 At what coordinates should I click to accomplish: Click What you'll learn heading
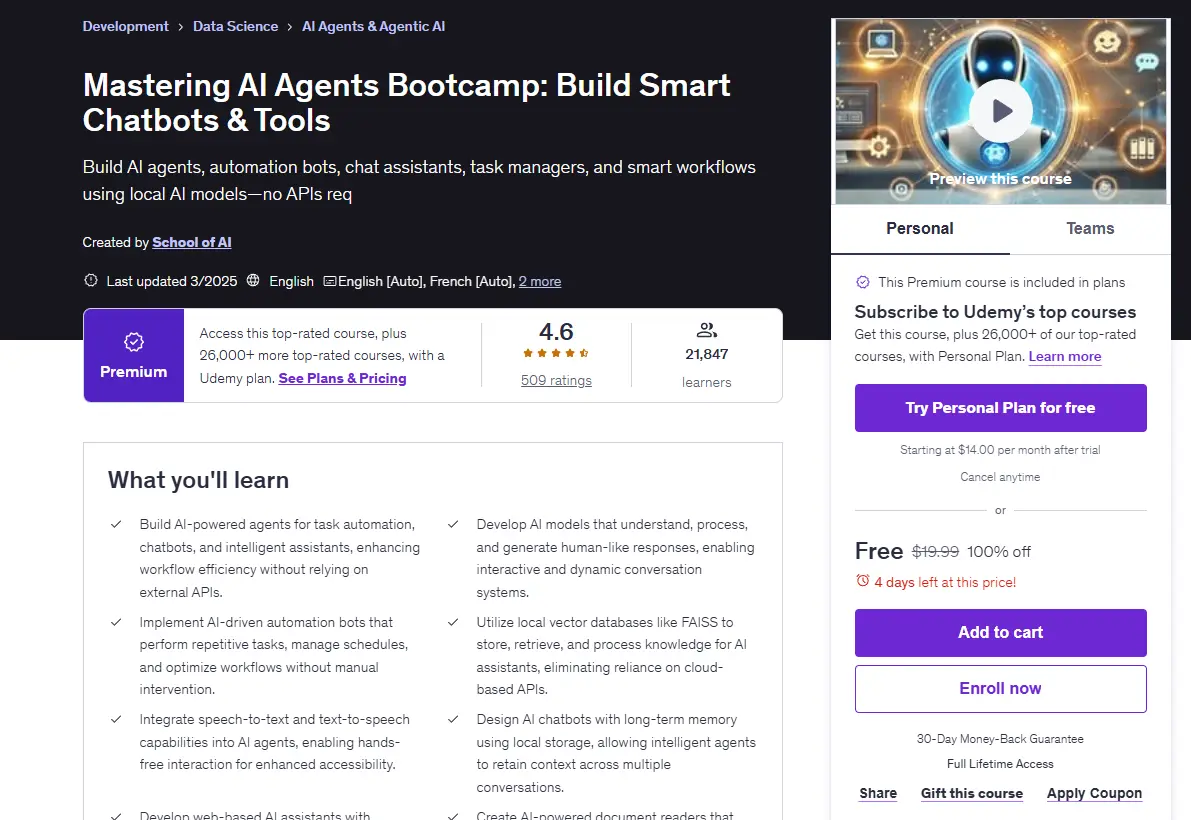pos(198,480)
